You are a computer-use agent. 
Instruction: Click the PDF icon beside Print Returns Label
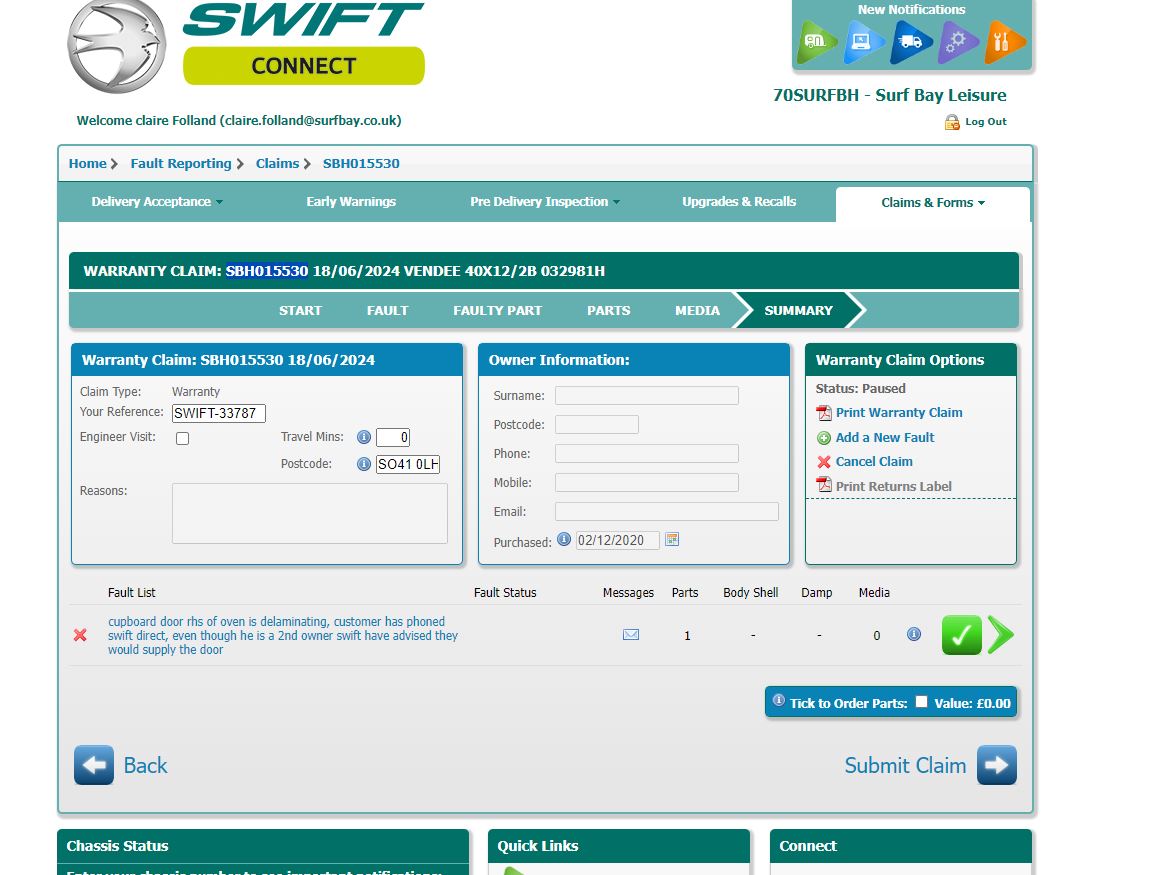824,485
